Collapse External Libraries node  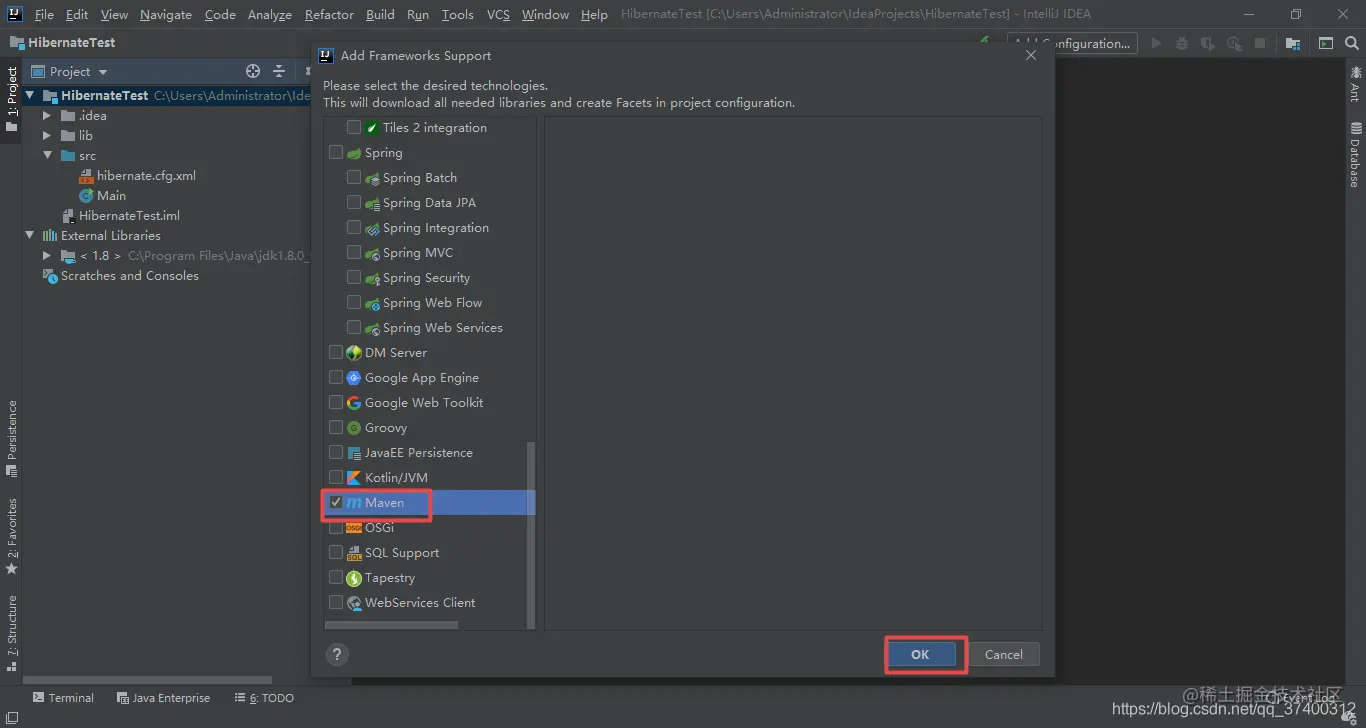point(30,236)
